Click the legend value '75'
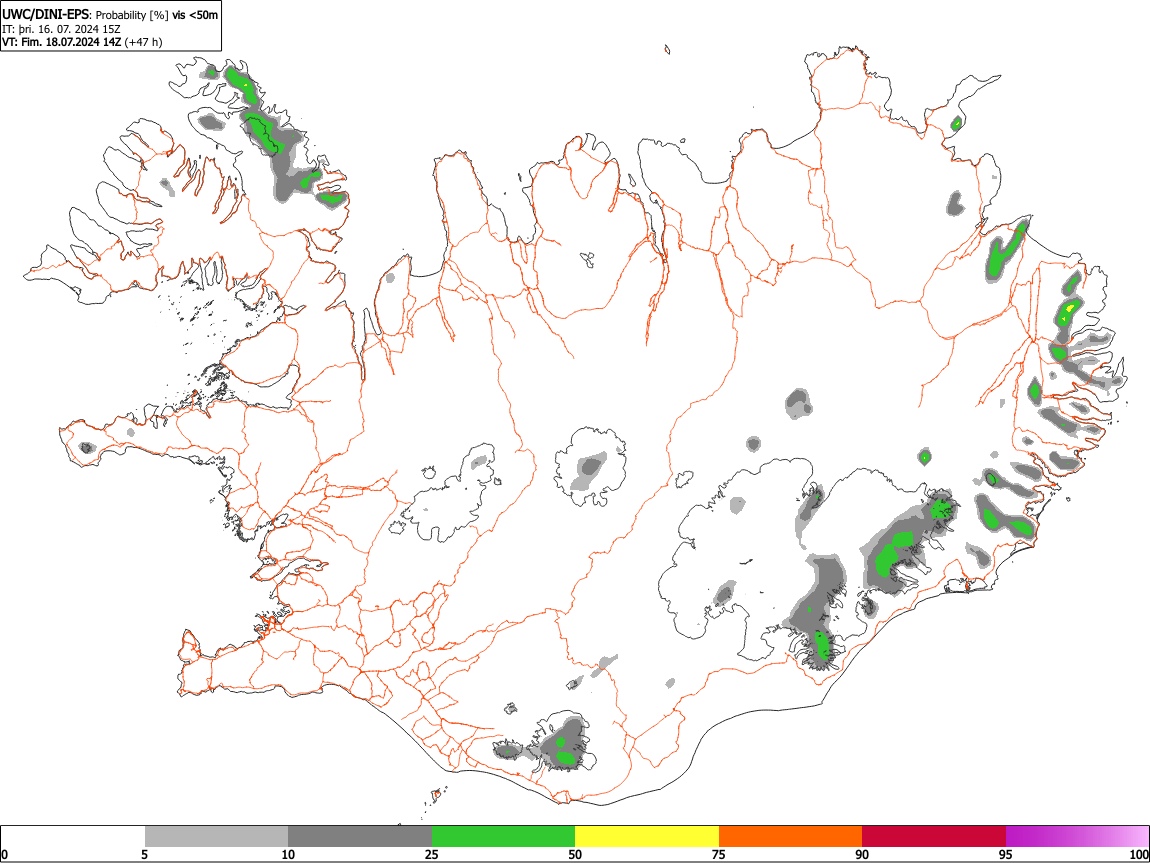 coord(719,855)
